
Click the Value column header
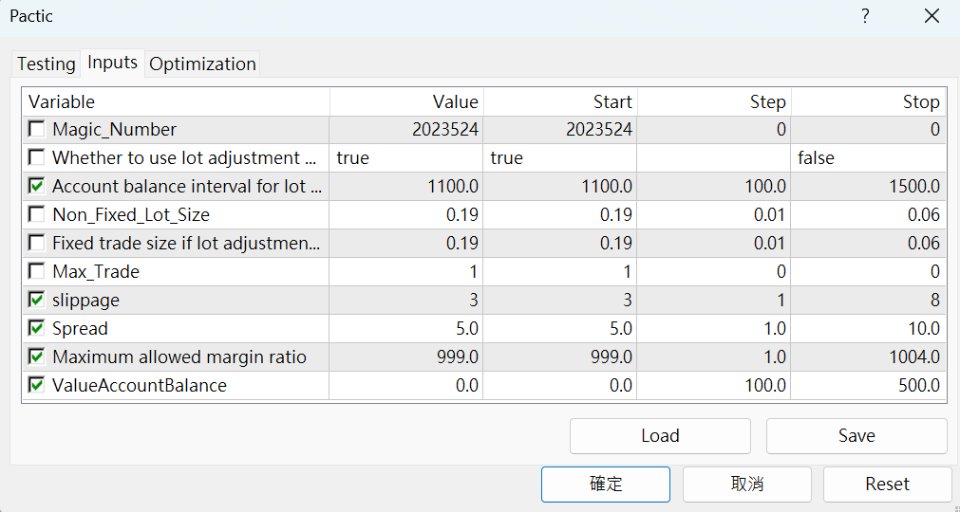tap(407, 102)
